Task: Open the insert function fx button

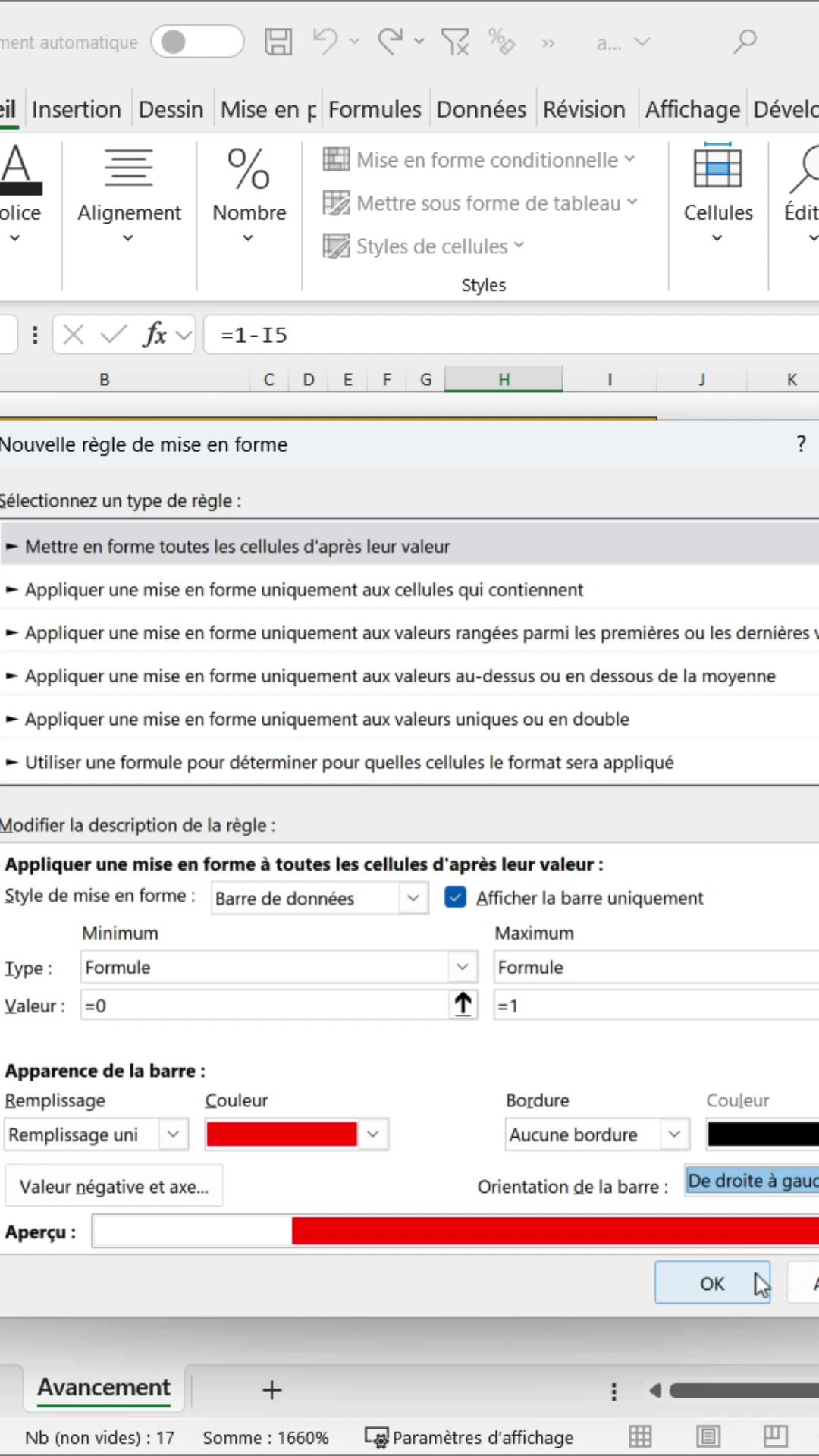Action: [x=155, y=334]
